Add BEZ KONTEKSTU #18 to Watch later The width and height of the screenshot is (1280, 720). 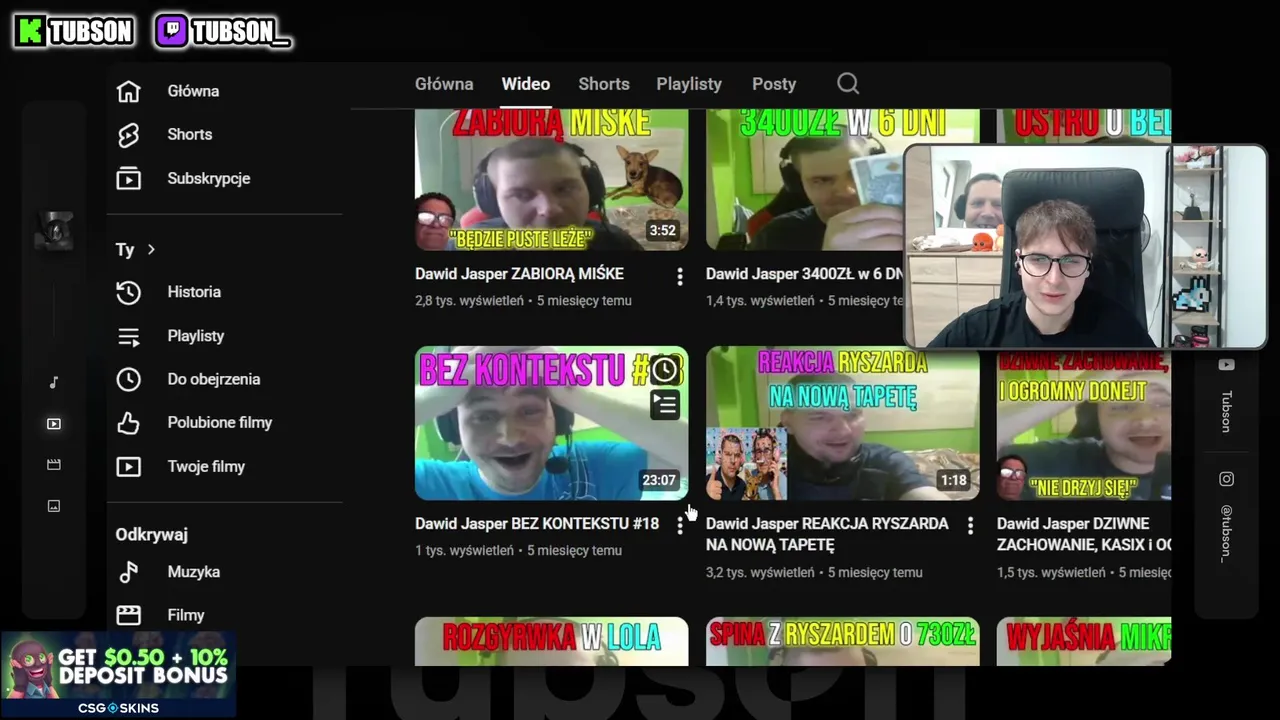click(664, 371)
